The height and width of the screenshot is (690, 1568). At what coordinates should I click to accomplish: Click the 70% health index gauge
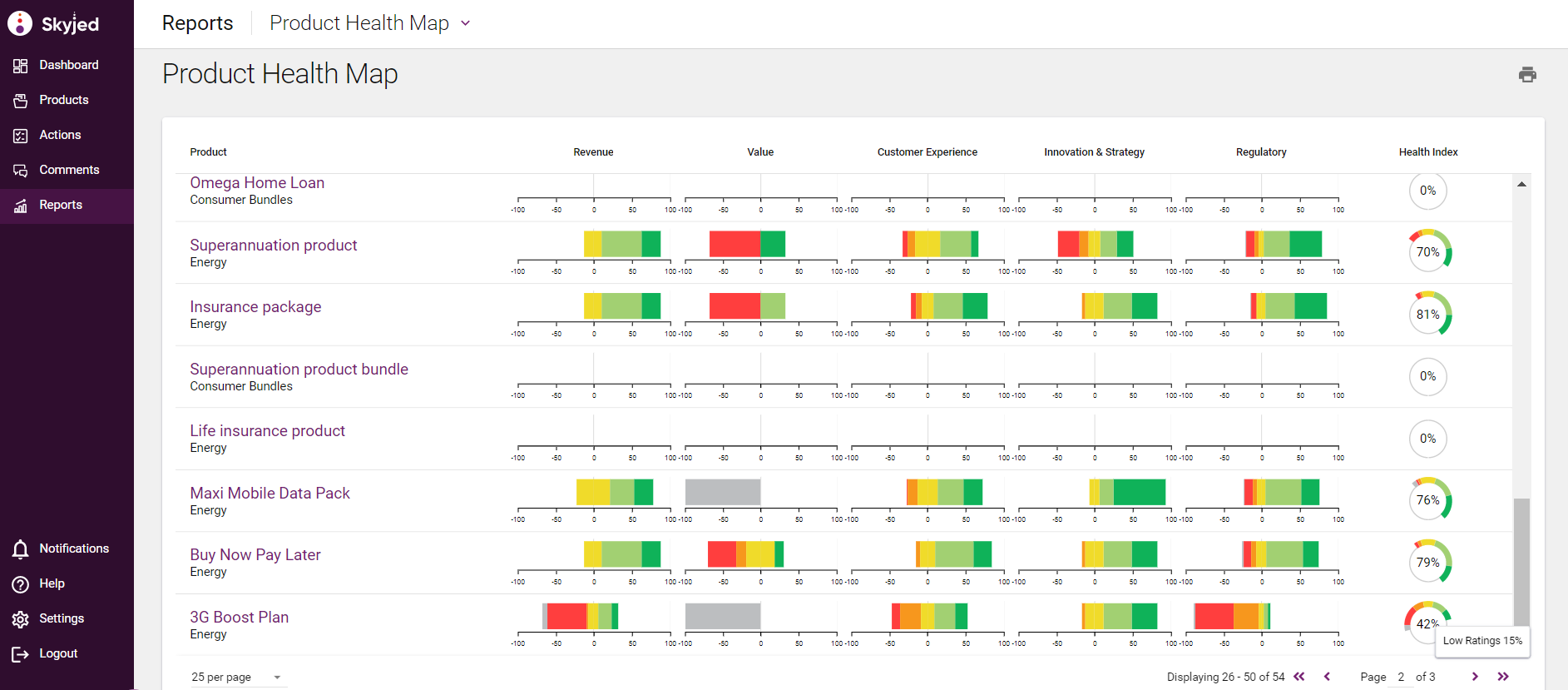pos(1428,252)
